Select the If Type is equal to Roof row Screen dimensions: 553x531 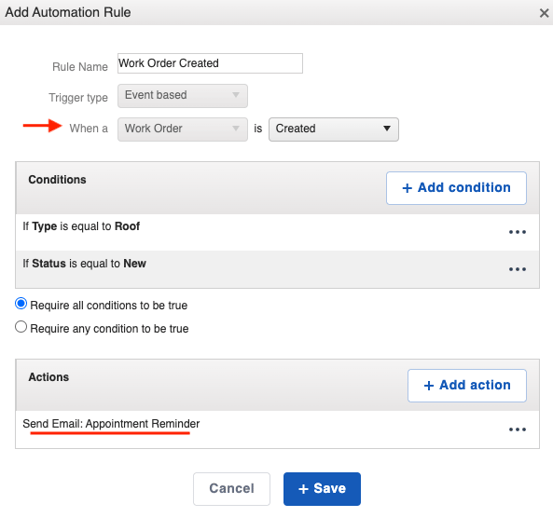click(277, 232)
